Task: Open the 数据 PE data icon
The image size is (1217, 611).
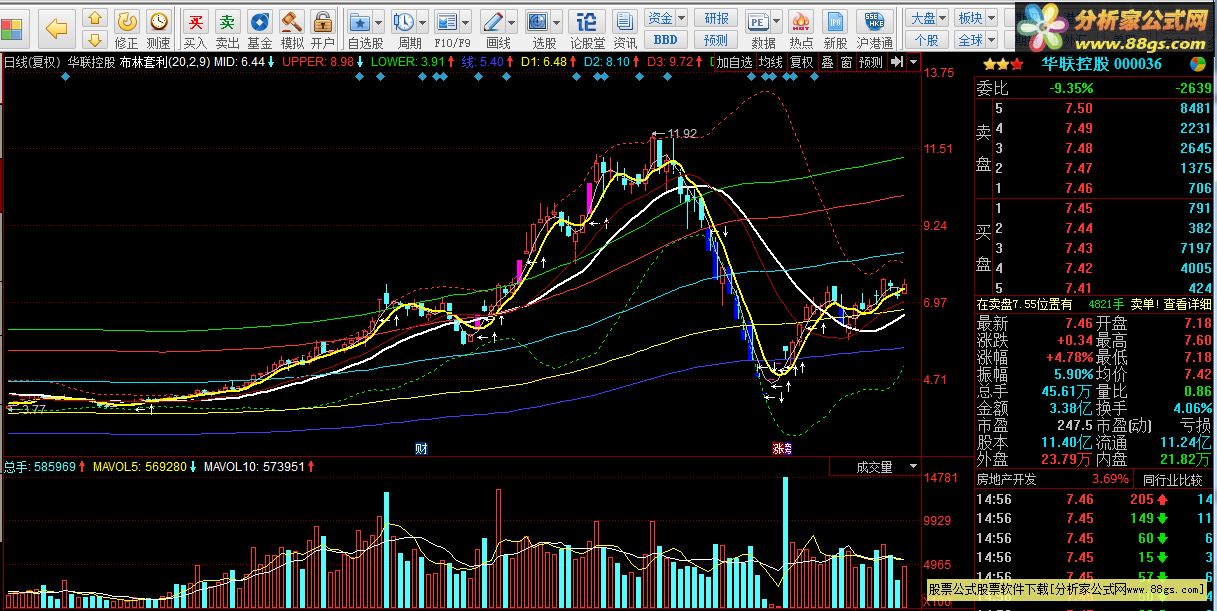Action: 758,21
